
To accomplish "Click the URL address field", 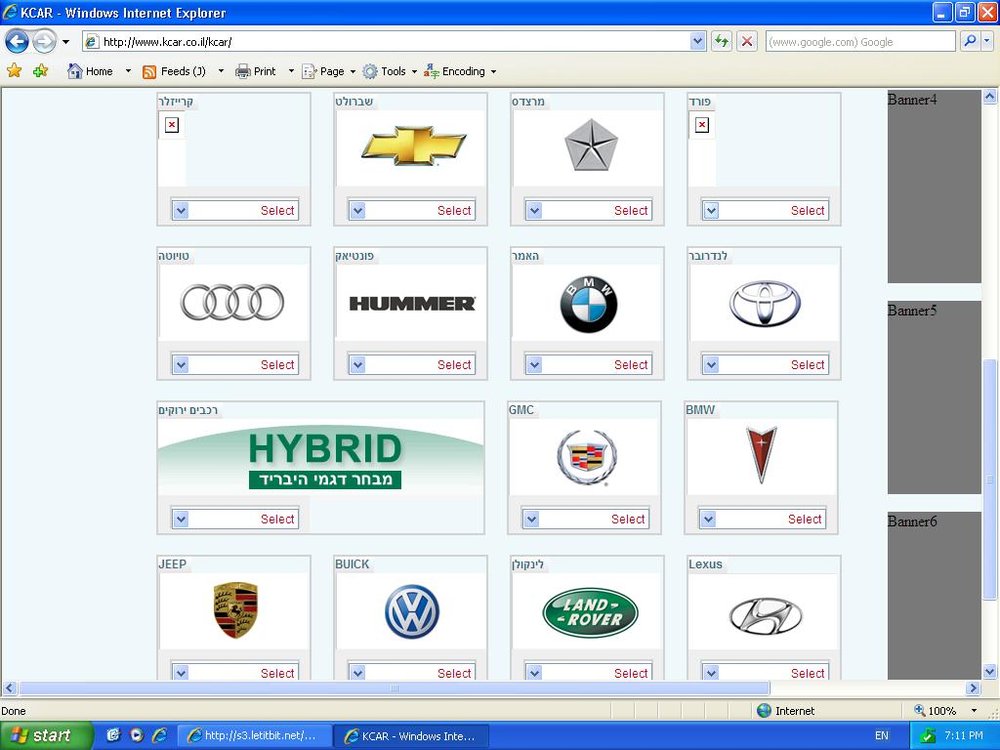I will click(x=386, y=42).
